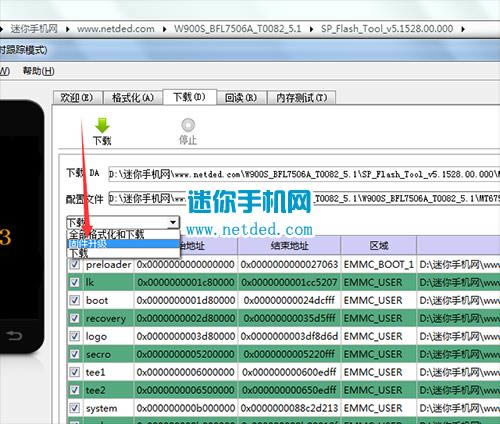Uncheck the boot partition checkbox
The image size is (500, 424).
coord(74,300)
